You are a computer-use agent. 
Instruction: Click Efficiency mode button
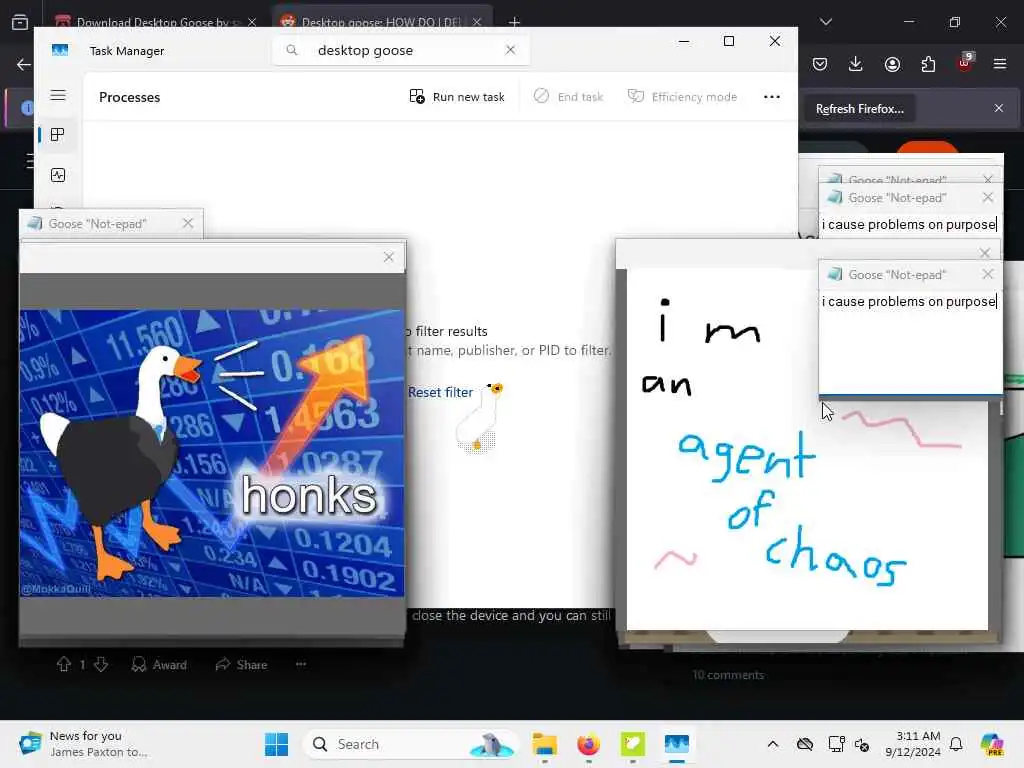point(682,97)
